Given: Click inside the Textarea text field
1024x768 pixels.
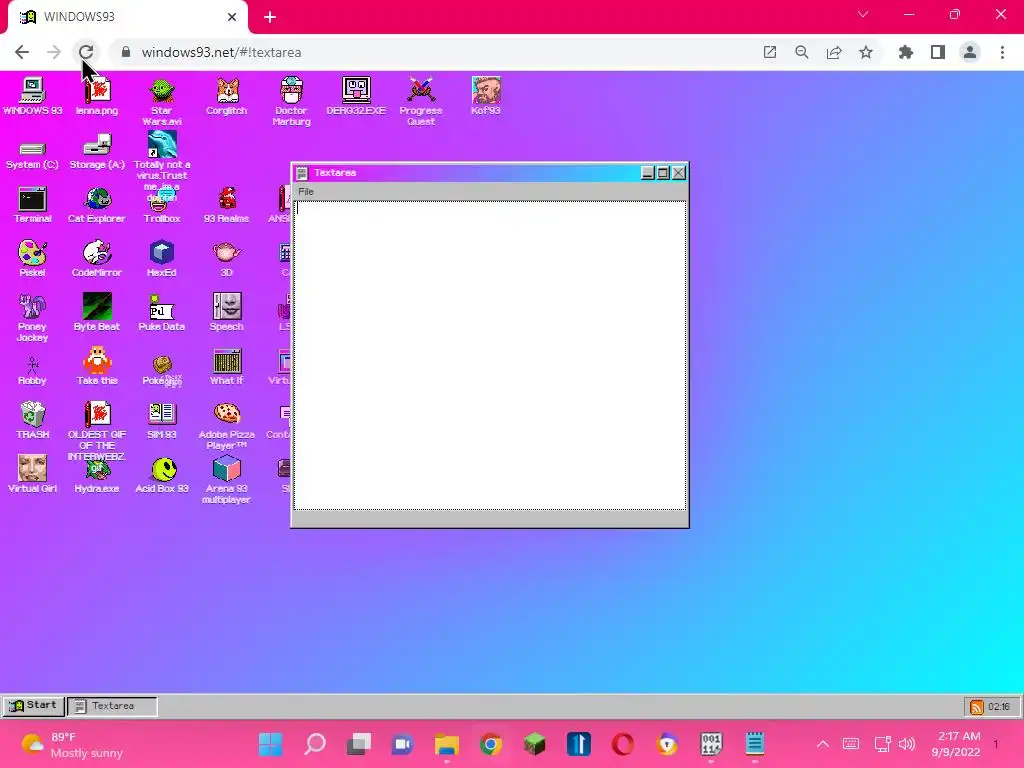Looking at the screenshot, I should pos(490,355).
